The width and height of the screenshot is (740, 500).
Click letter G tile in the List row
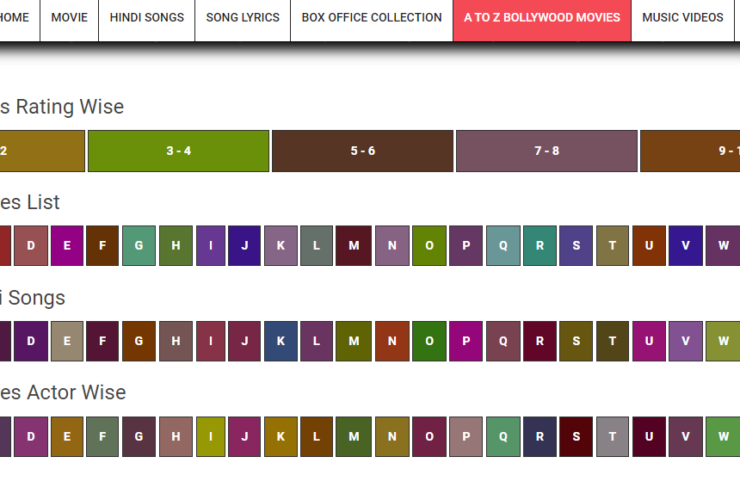point(139,246)
